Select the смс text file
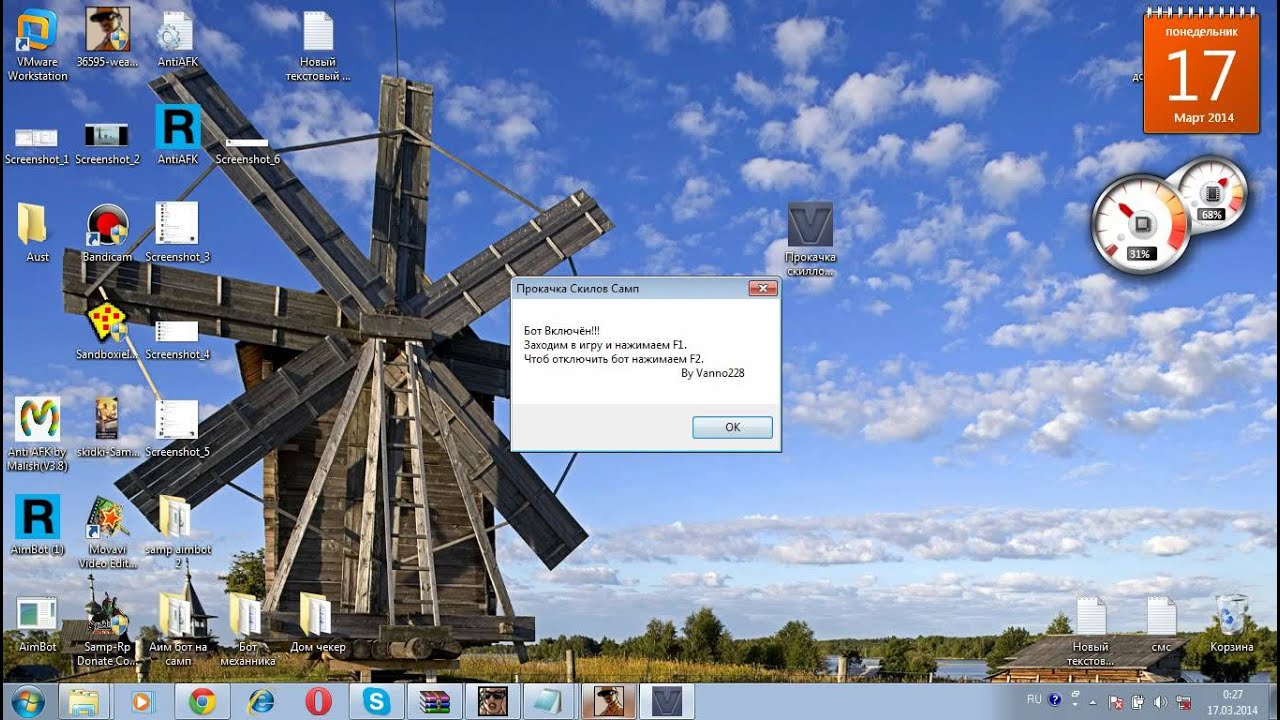This screenshot has width=1280, height=720. click(x=1161, y=625)
